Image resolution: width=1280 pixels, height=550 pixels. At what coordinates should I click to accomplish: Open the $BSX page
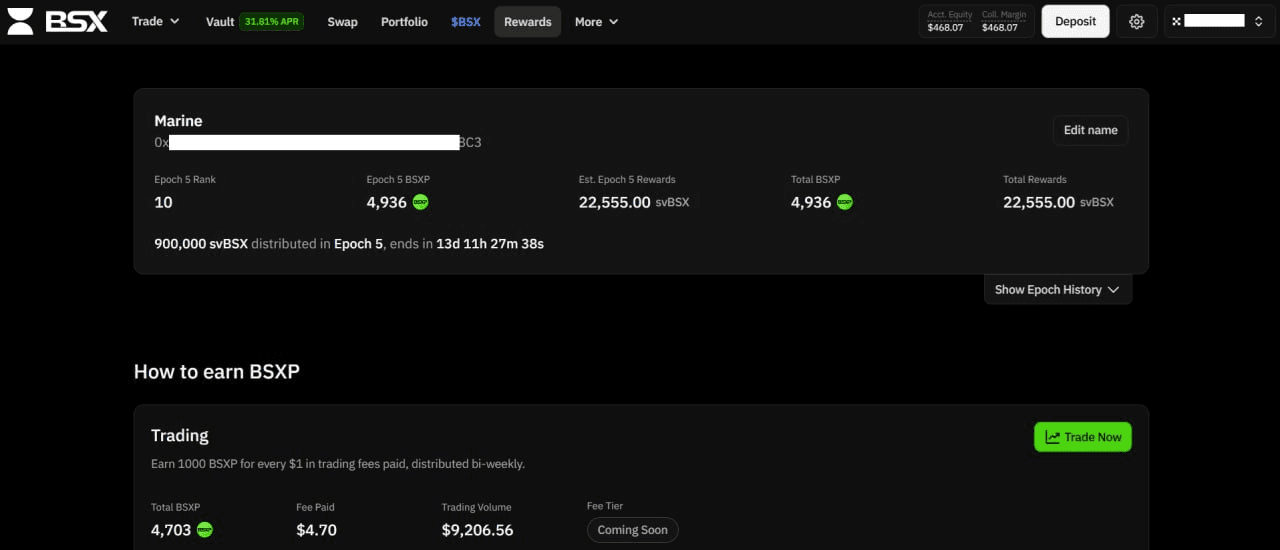pos(465,21)
